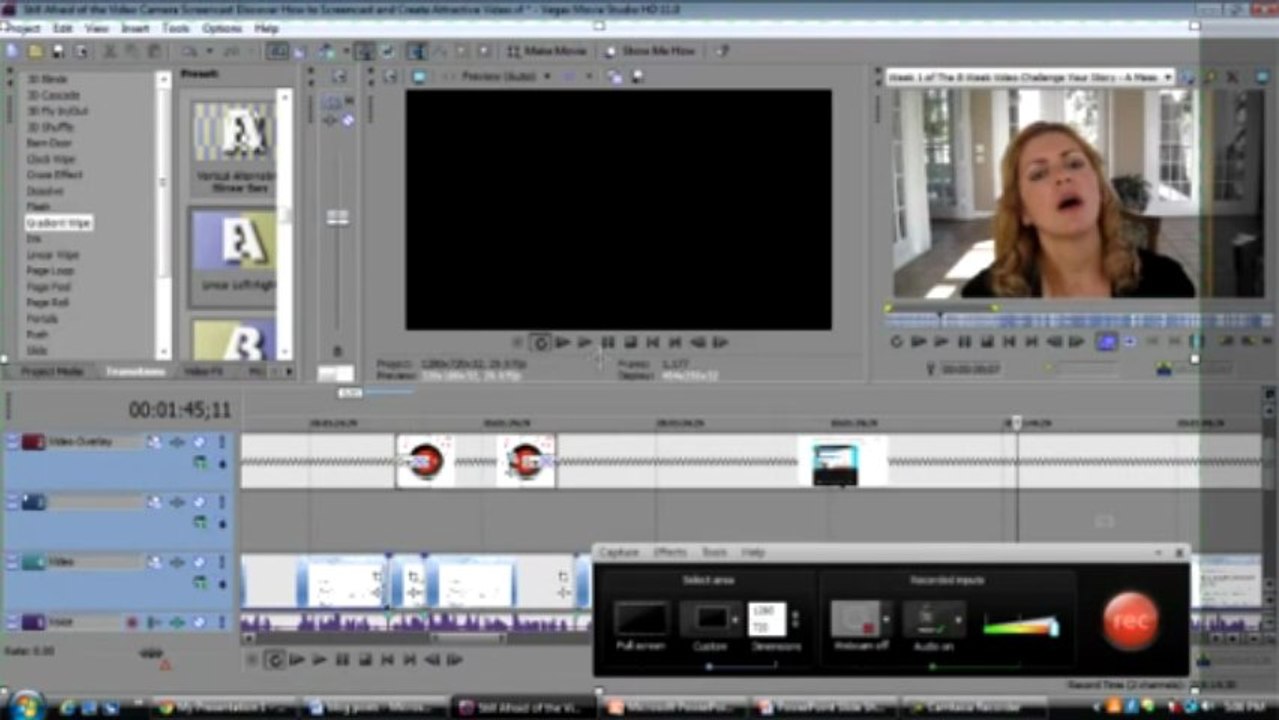Click the loop playback button under the preview
Screen dimensions: 1279x720
point(540,342)
